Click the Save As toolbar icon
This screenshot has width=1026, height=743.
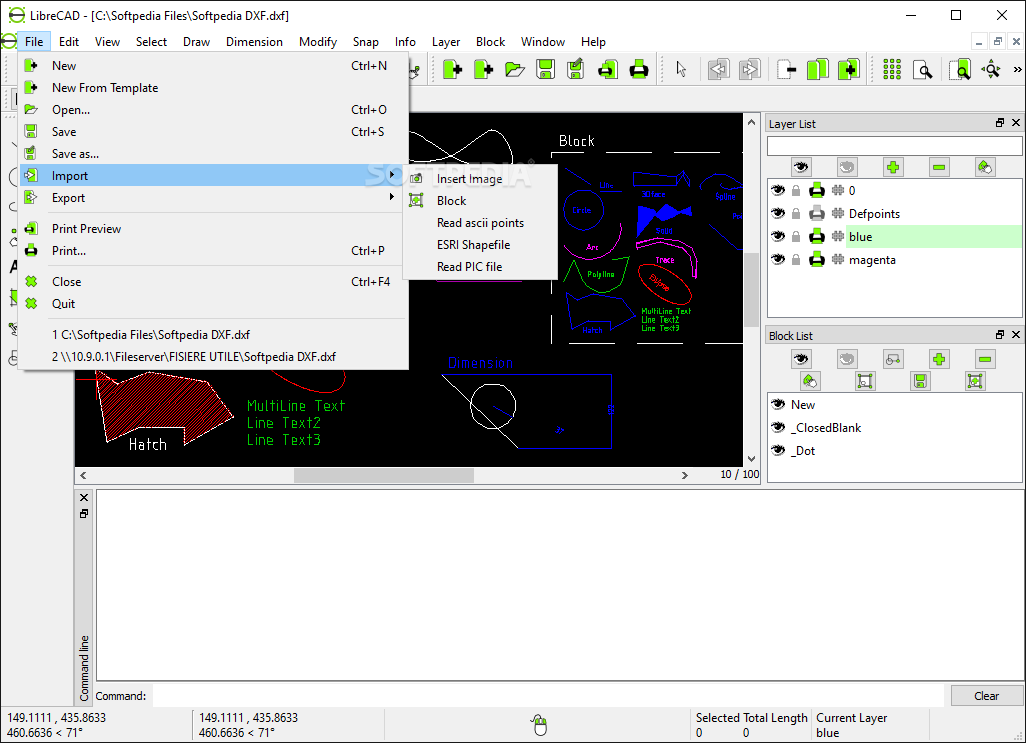point(576,69)
